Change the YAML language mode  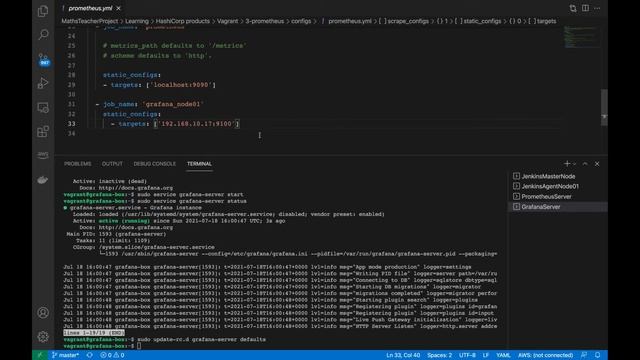[x=503, y=355]
